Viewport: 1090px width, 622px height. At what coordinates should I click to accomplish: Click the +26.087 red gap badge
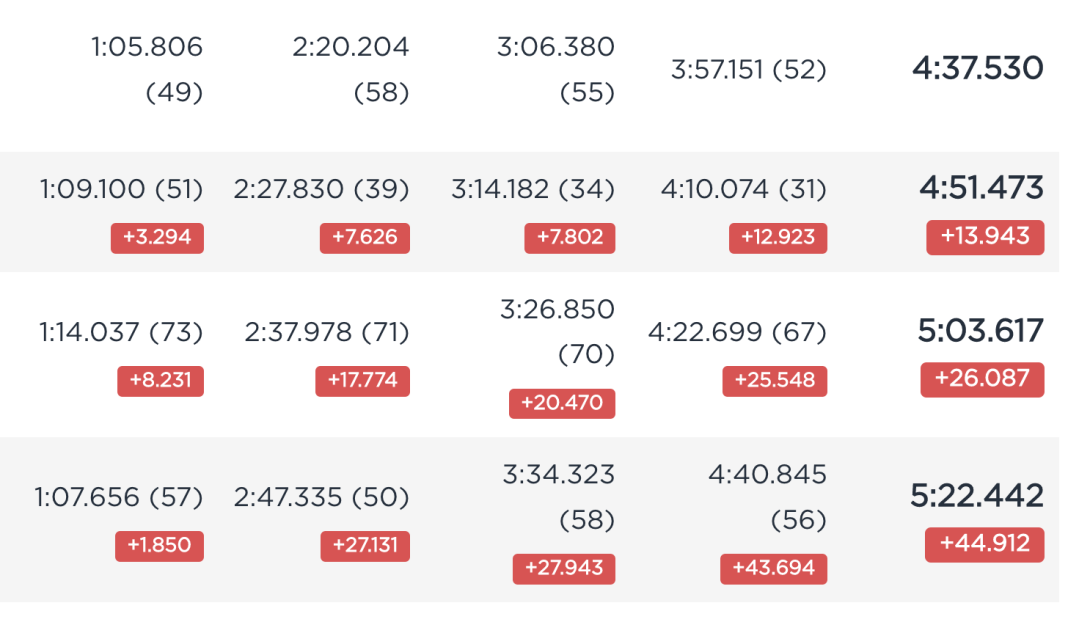[x=982, y=379]
